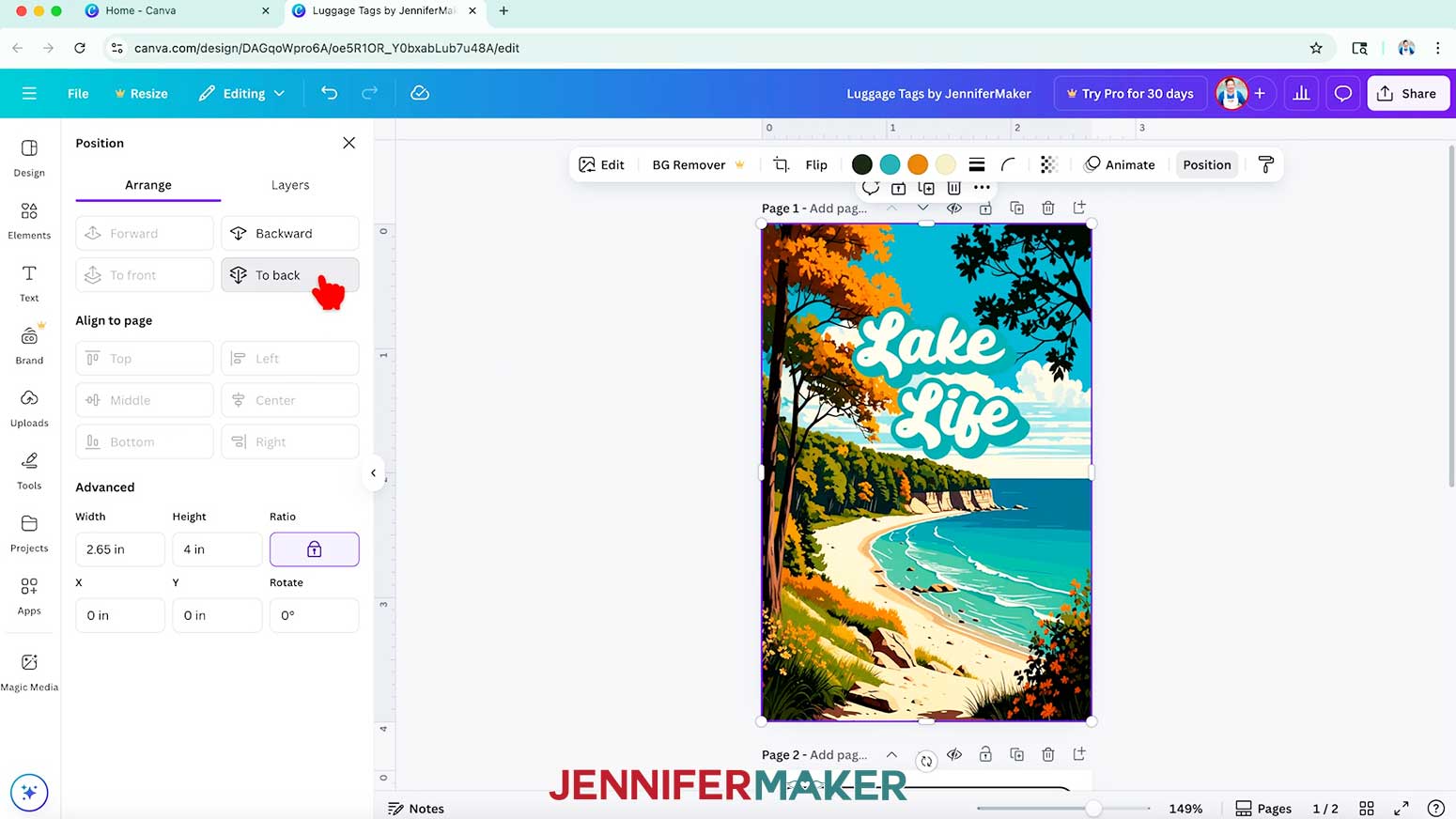Switch to the Home - Canva browser tab
The height and width of the screenshot is (819, 1456).
point(141,10)
